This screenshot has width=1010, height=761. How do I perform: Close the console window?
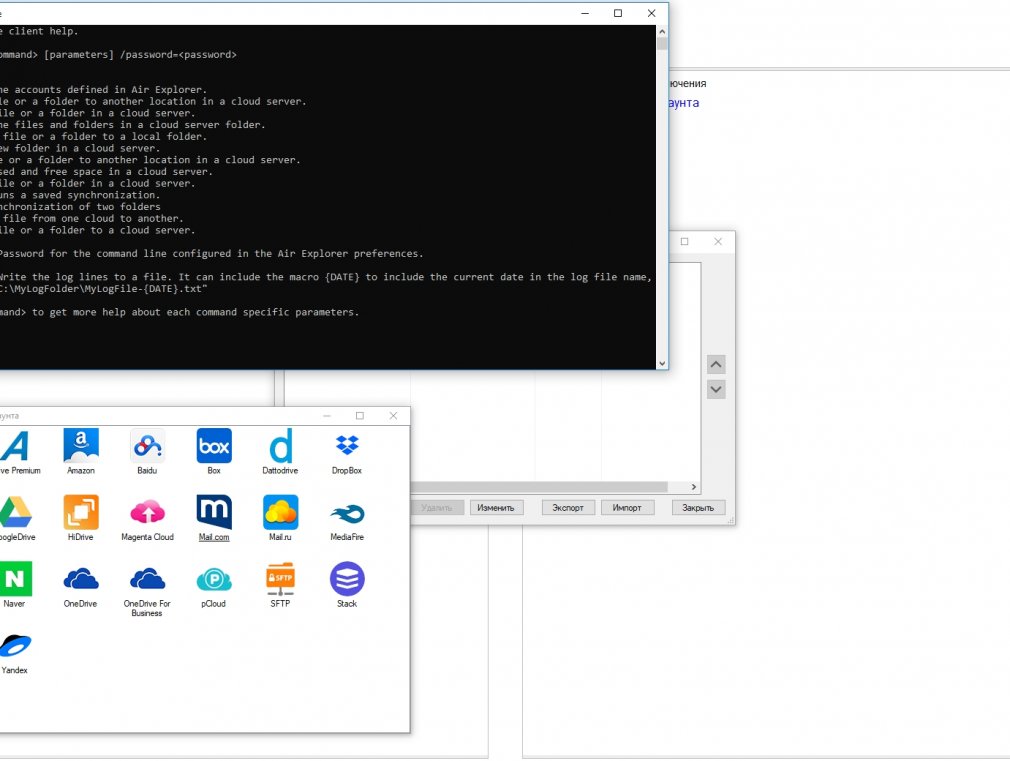point(651,13)
